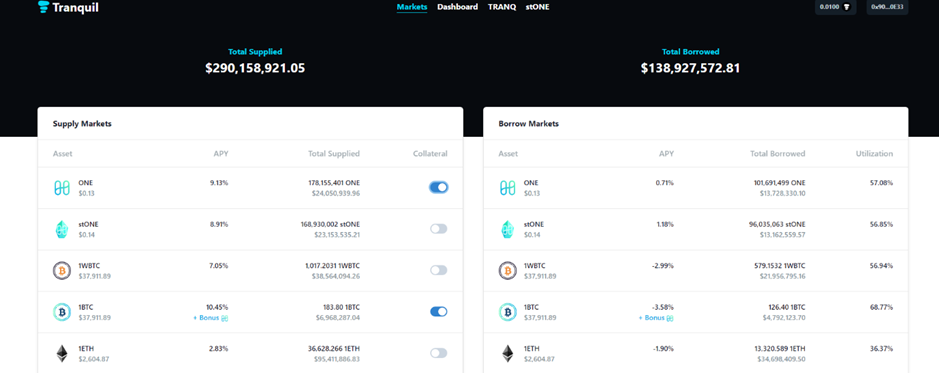Switch to the TRANQ tab

click(x=502, y=7)
